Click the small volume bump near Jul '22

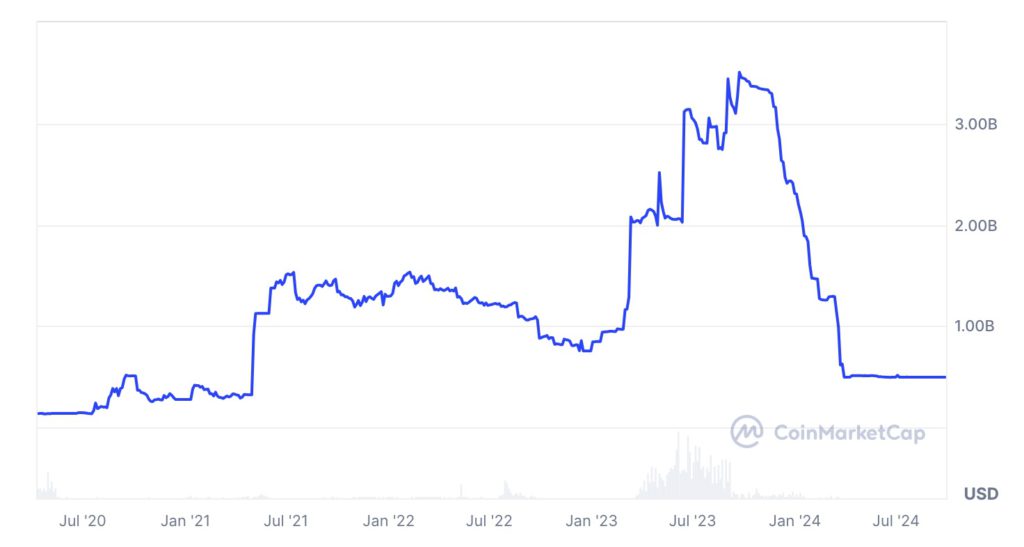(505, 491)
